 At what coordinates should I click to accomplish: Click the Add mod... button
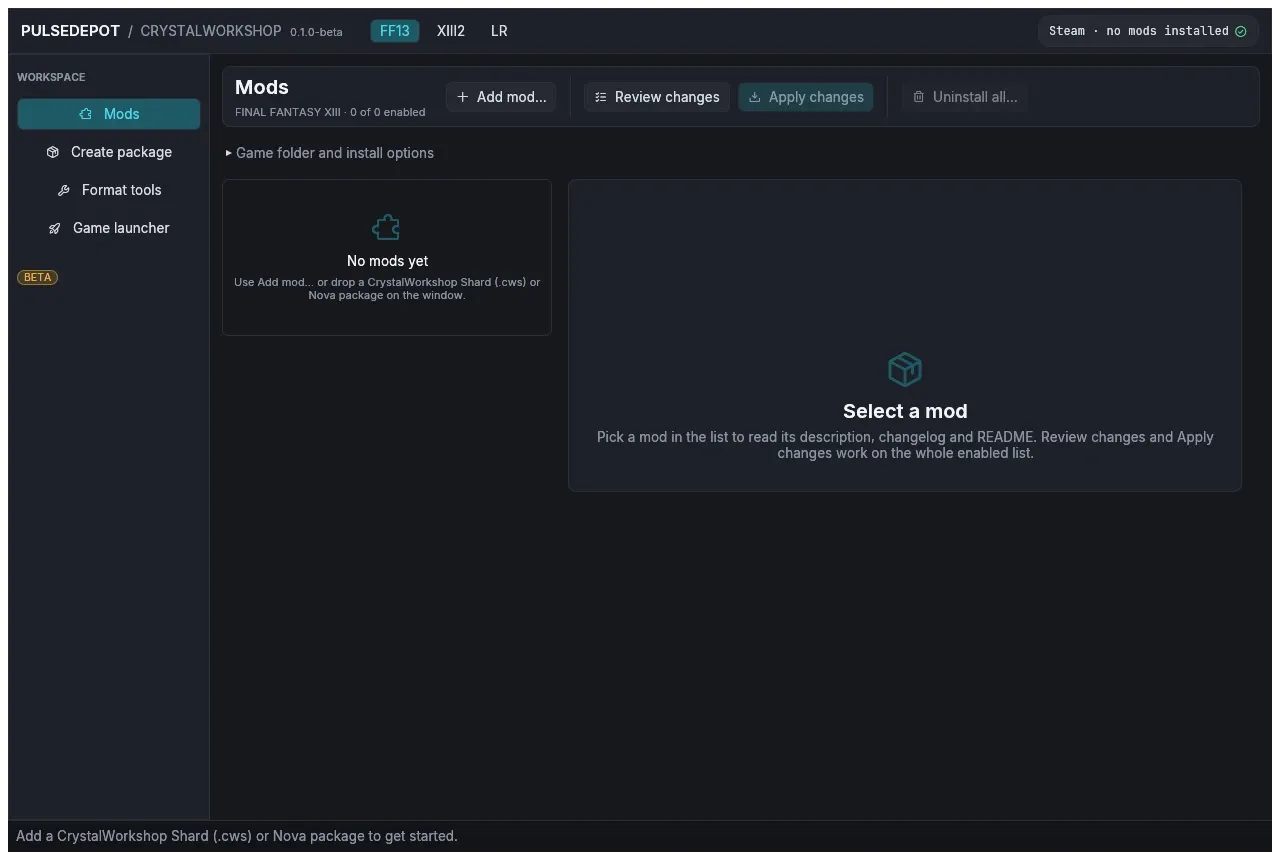(x=501, y=97)
